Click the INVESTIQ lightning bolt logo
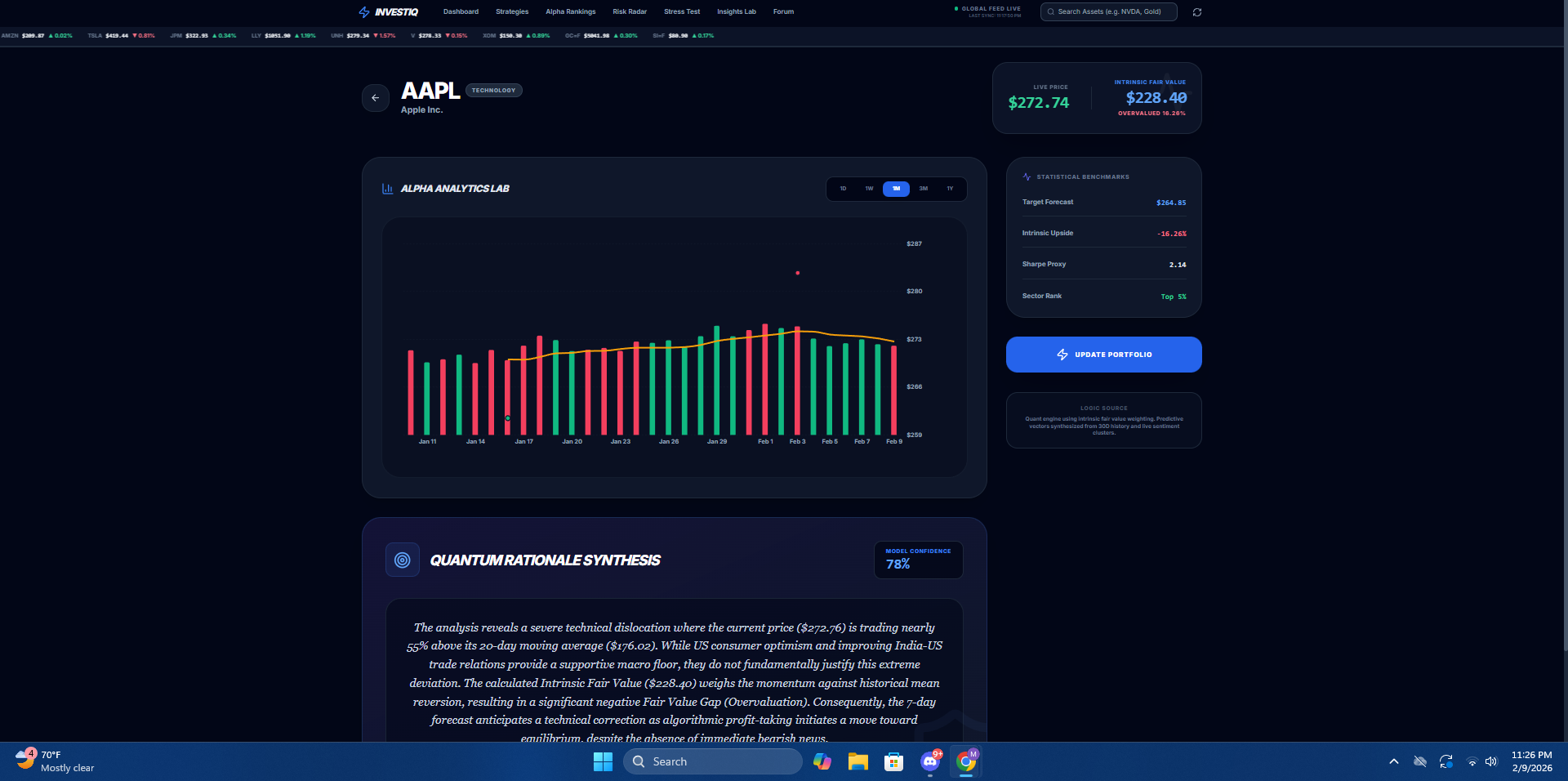This screenshot has height=781, width=1568. click(x=364, y=12)
